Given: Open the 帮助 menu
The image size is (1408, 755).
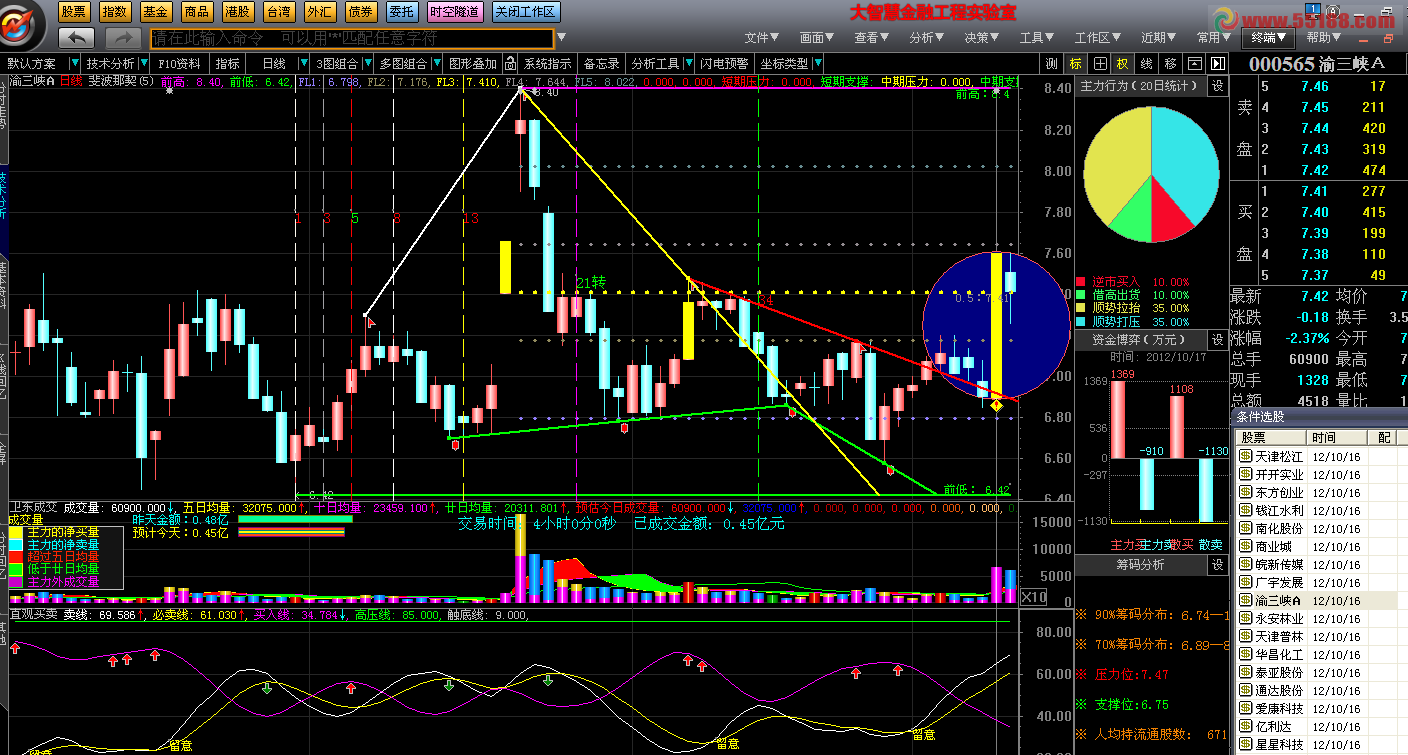Looking at the screenshot, I should click(1324, 38).
